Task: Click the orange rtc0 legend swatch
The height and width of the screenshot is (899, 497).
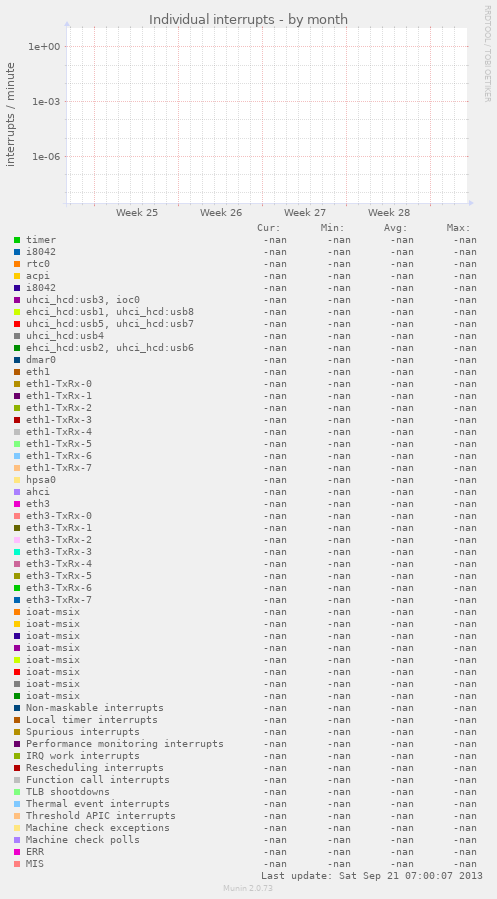Action: [17, 264]
